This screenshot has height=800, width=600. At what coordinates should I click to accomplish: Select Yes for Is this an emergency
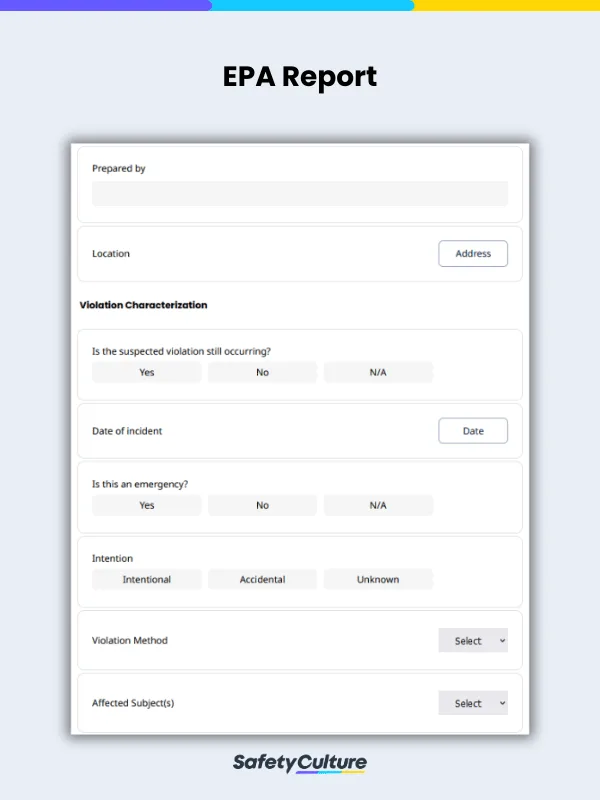tap(147, 505)
